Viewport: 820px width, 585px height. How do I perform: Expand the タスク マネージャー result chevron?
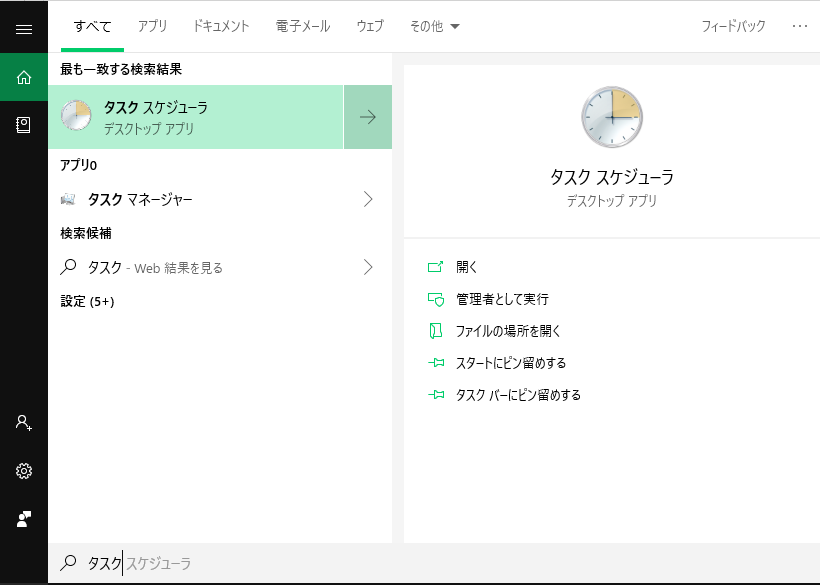[370, 200]
